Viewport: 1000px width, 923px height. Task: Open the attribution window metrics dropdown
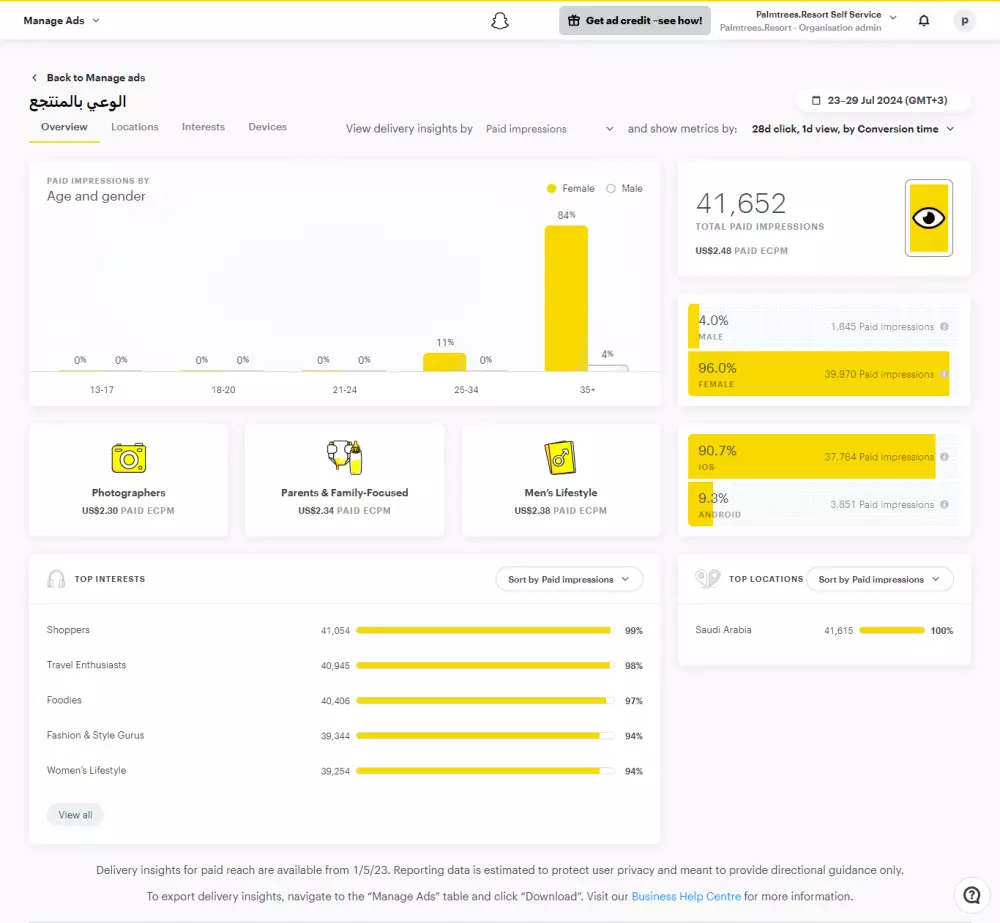[853, 129]
